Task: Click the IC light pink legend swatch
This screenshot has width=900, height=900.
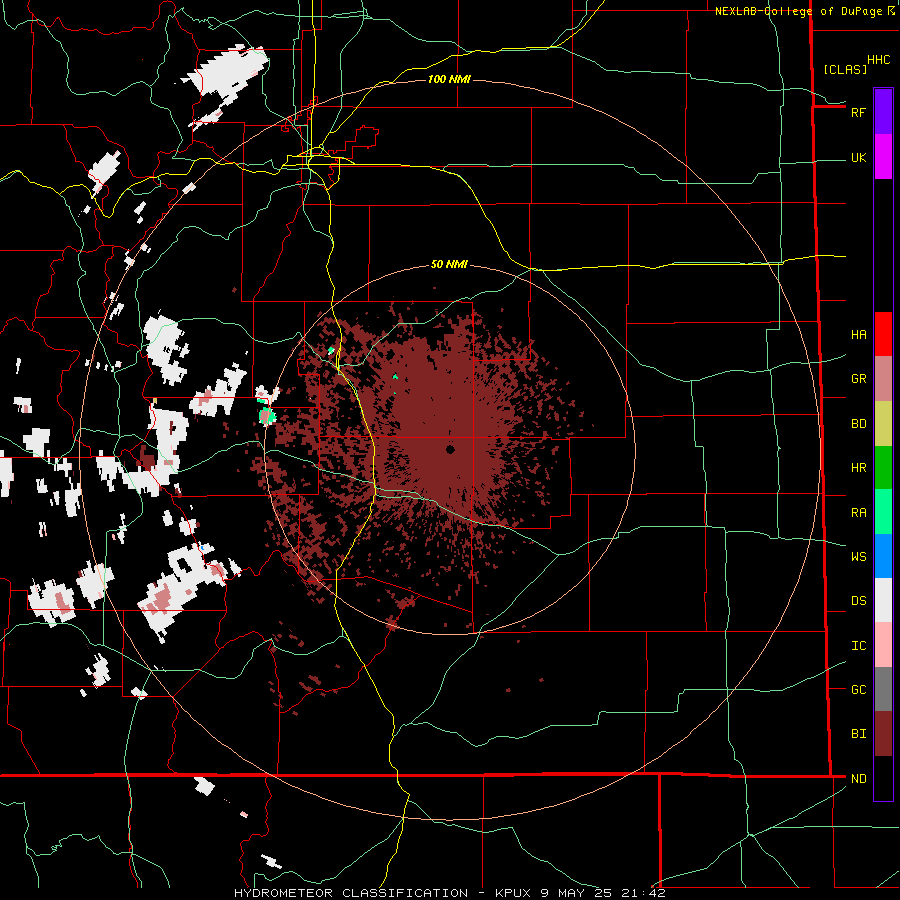Action: click(883, 645)
